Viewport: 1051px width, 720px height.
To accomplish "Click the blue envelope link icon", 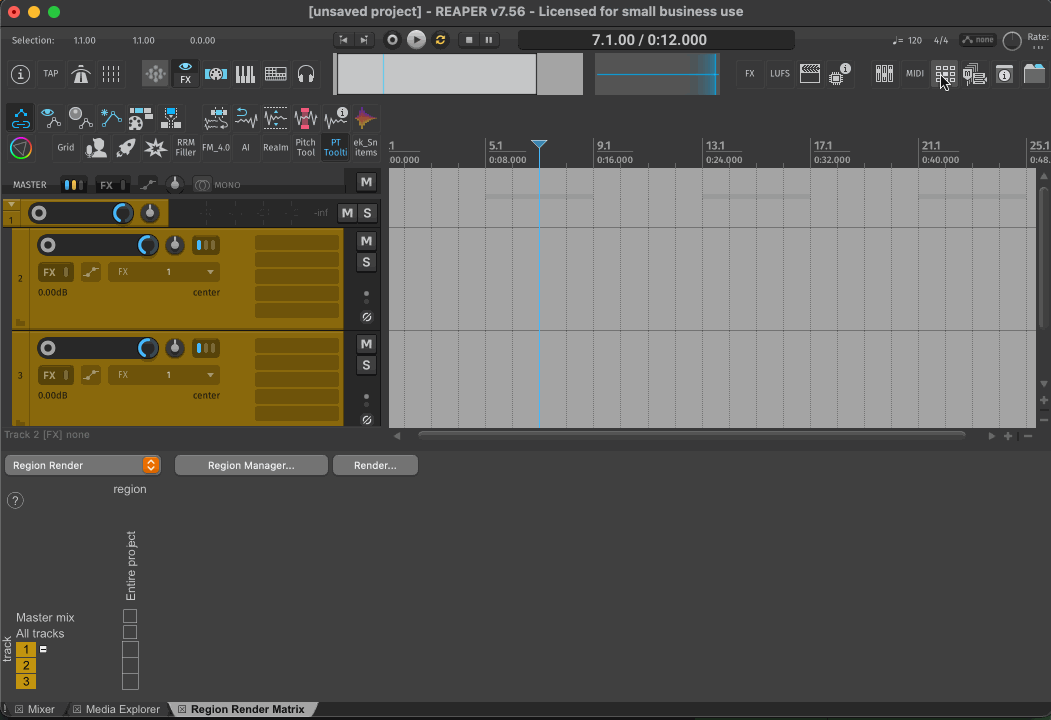I will tap(21, 118).
